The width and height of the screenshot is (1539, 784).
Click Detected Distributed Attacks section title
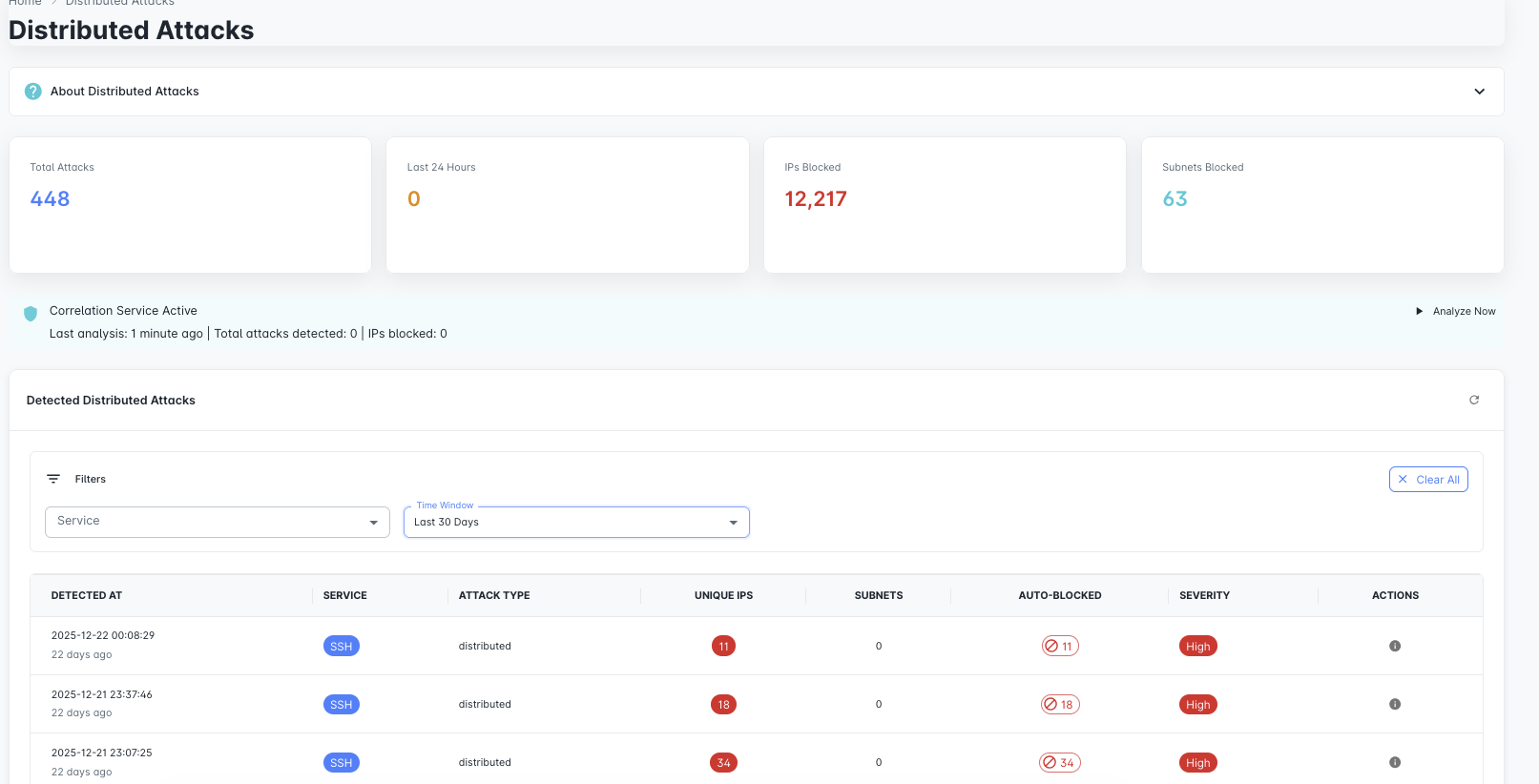tap(111, 401)
